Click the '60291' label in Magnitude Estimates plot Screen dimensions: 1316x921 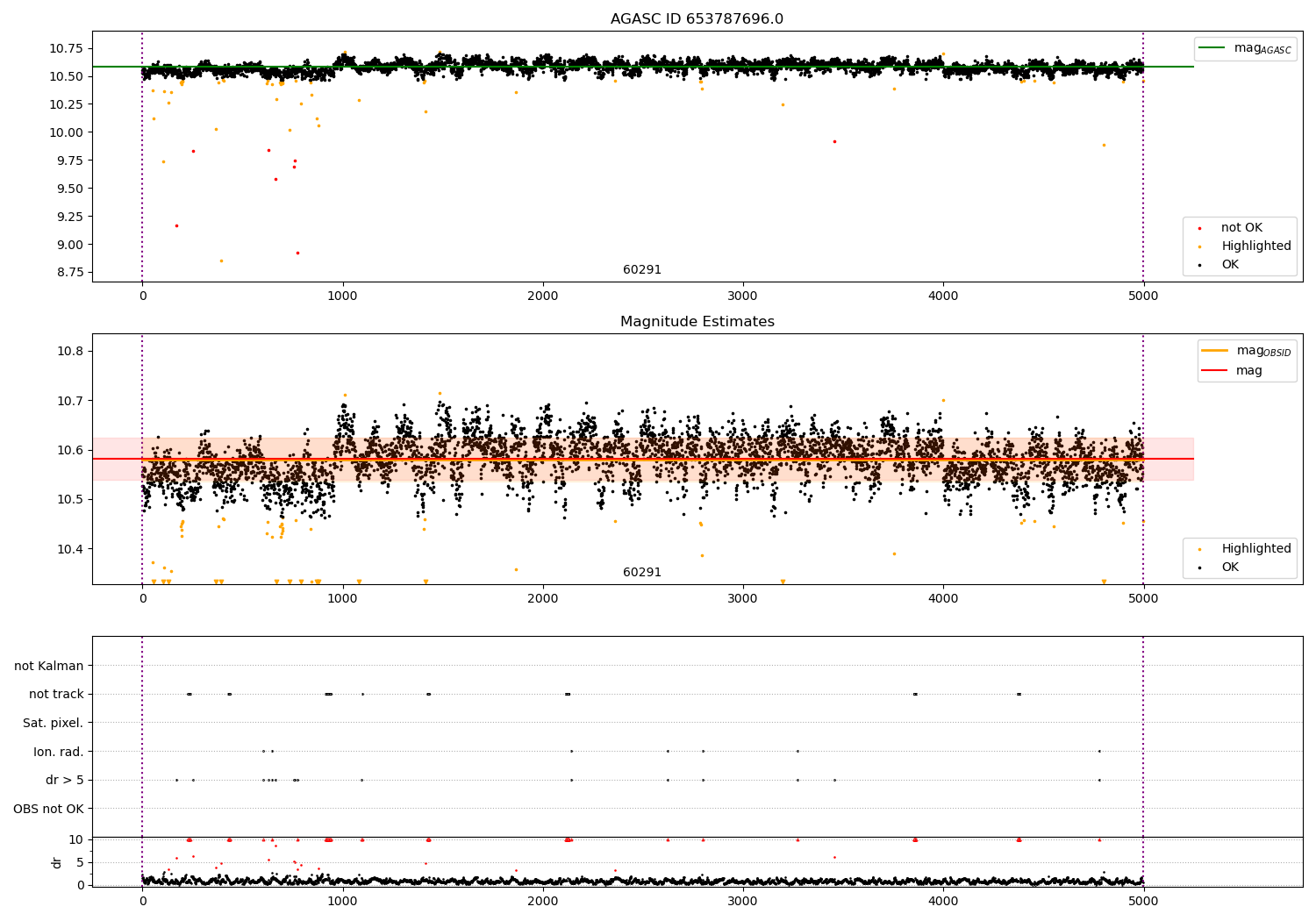coord(642,573)
